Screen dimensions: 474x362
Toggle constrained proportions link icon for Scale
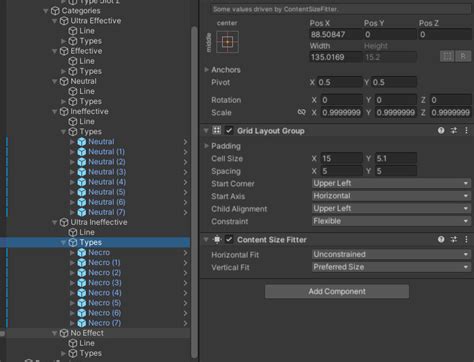pyautogui.click(x=301, y=112)
